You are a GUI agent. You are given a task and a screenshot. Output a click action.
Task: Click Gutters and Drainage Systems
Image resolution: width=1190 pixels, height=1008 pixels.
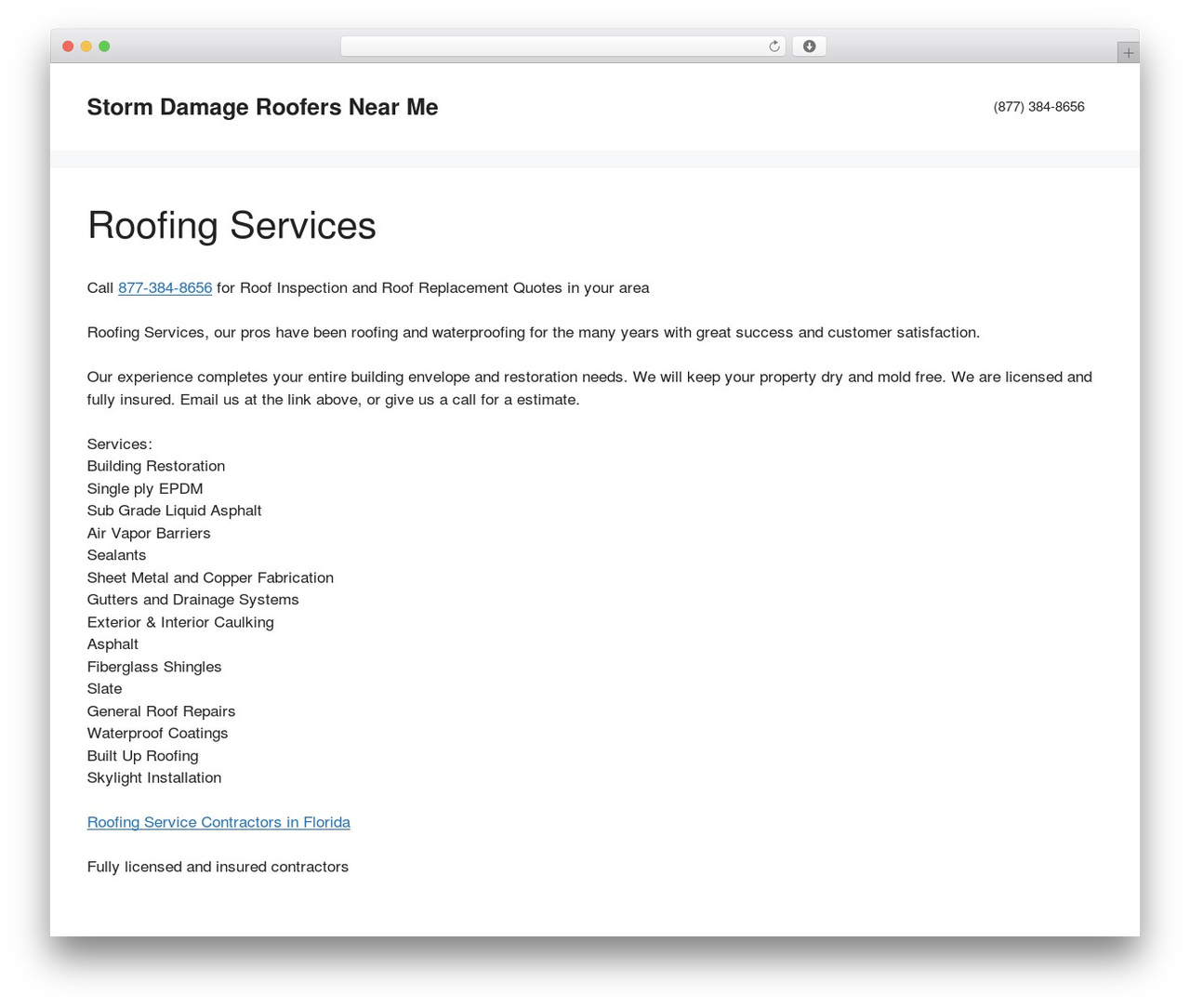coord(192,600)
